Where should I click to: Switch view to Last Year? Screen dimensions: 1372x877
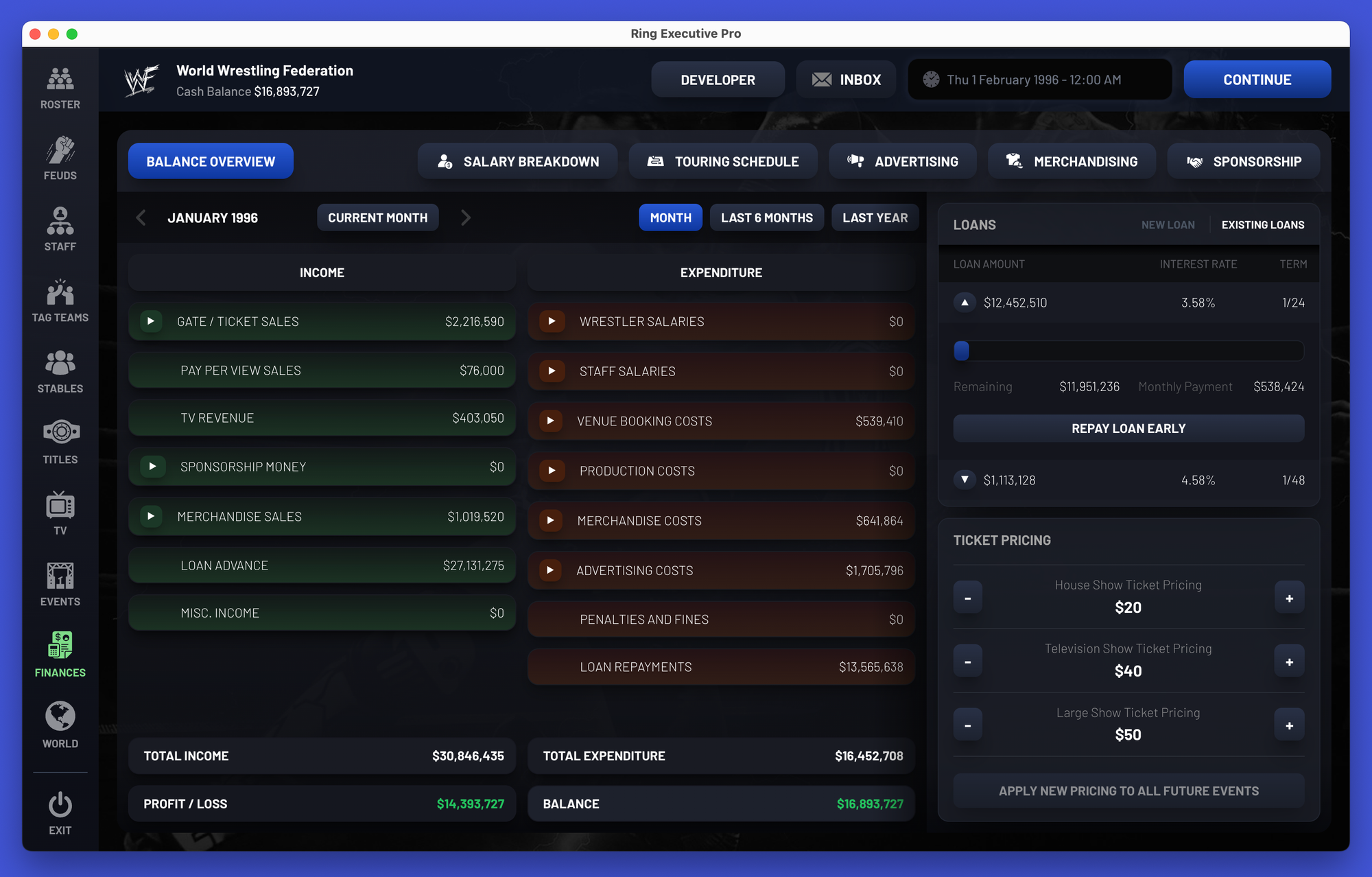click(874, 218)
